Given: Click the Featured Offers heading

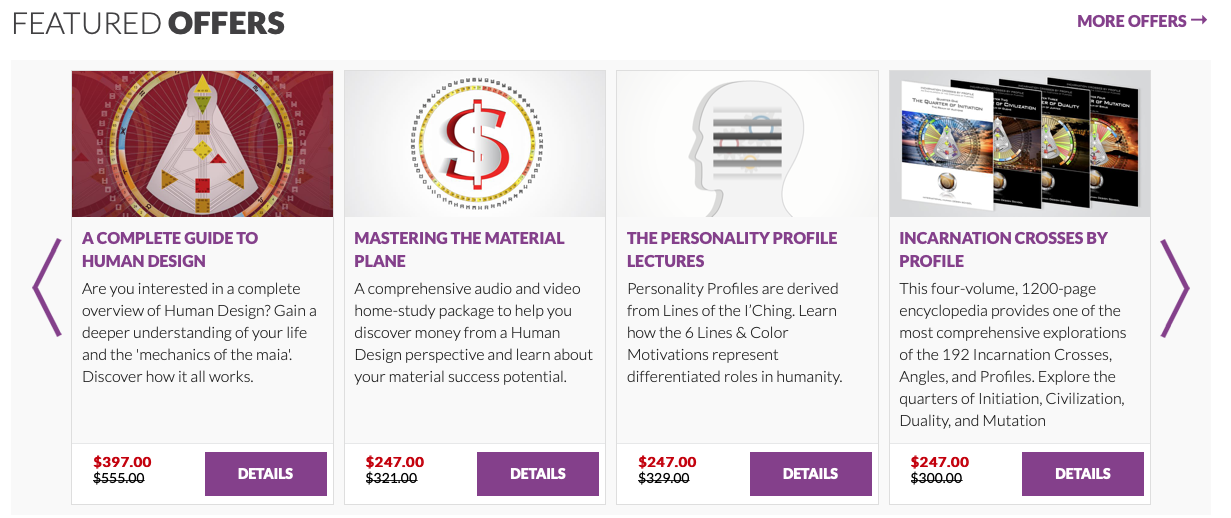Looking at the screenshot, I should click(x=149, y=23).
